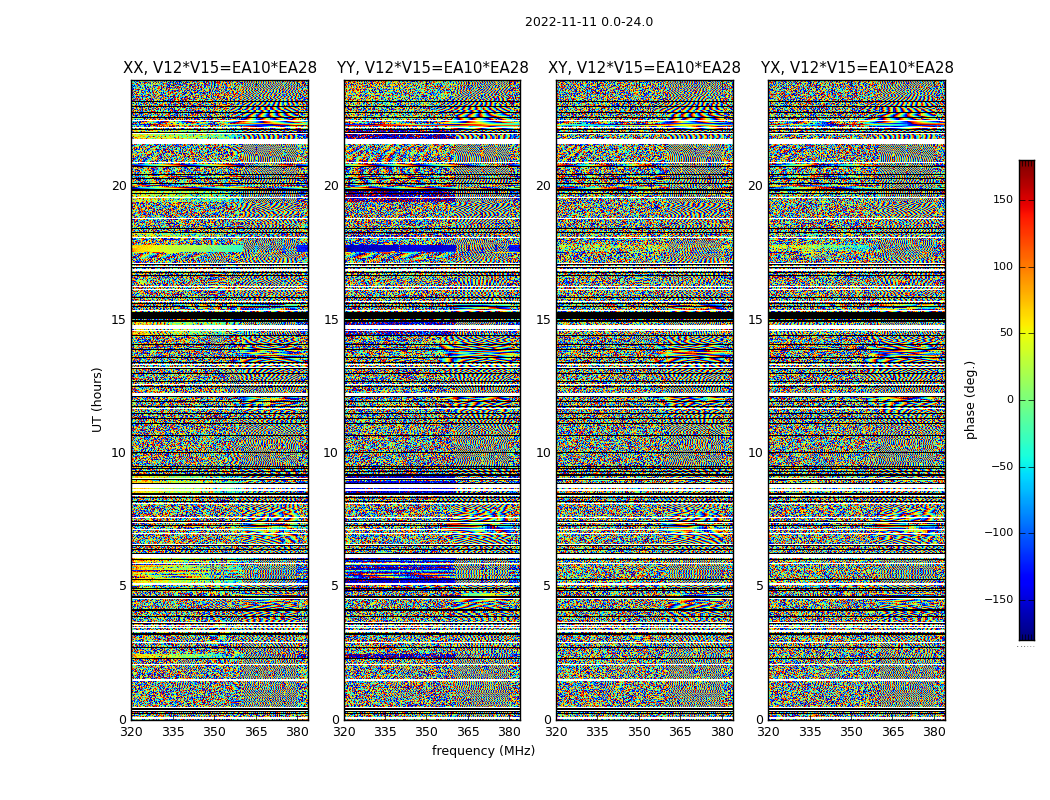
Task: Click the 5 hour tick on XY plot
Action: click(x=547, y=586)
